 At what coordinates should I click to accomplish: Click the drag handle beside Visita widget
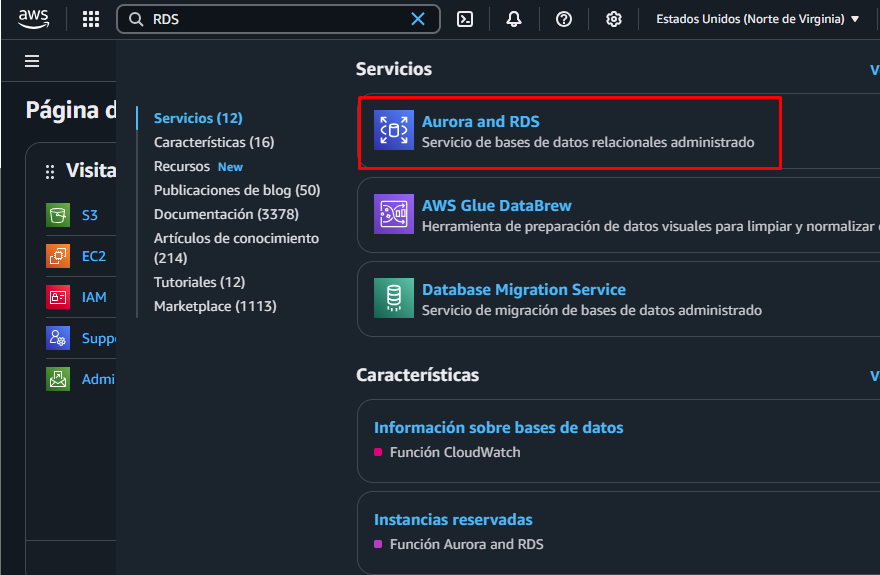click(x=50, y=172)
